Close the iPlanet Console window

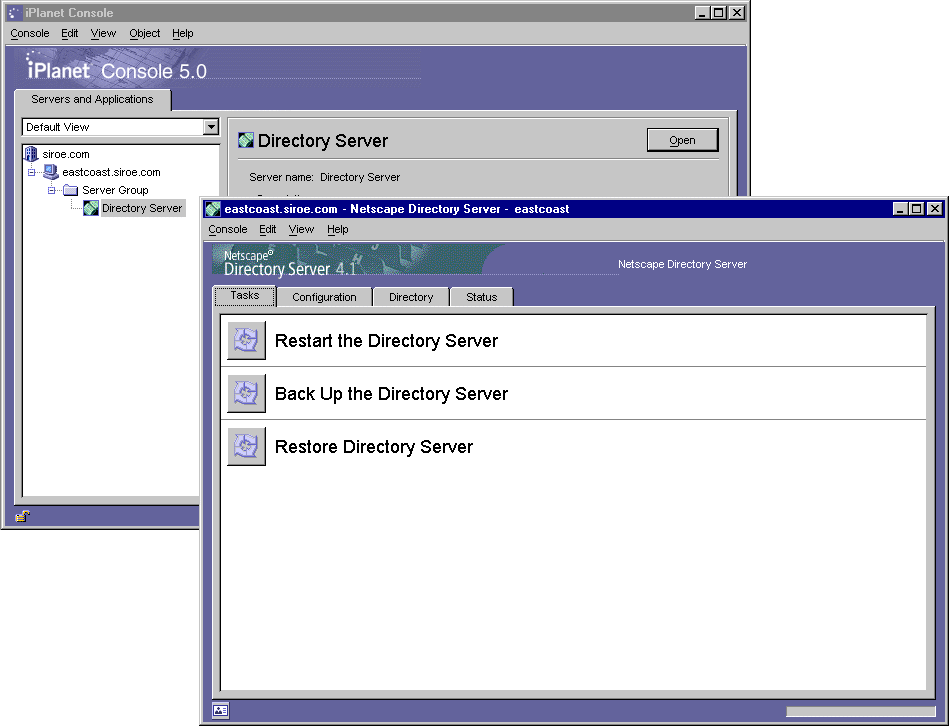coord(737,13)
